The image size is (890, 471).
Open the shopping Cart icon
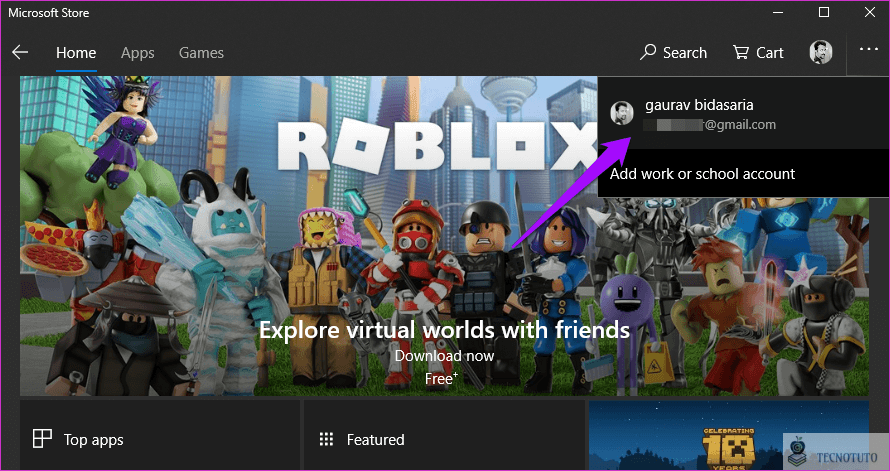pos(741,52)
